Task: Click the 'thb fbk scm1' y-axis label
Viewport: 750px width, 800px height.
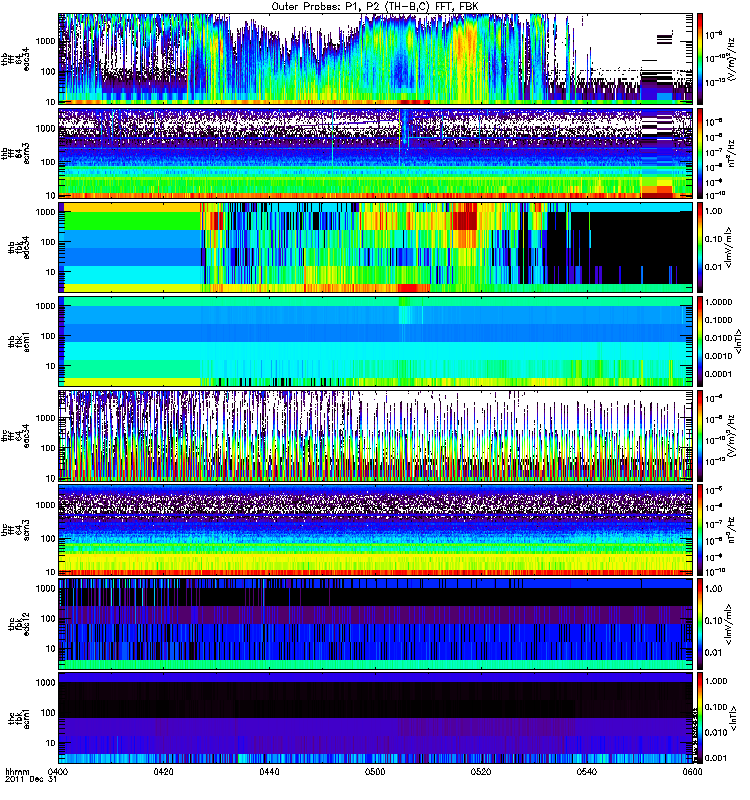Action: coord(19,341)
